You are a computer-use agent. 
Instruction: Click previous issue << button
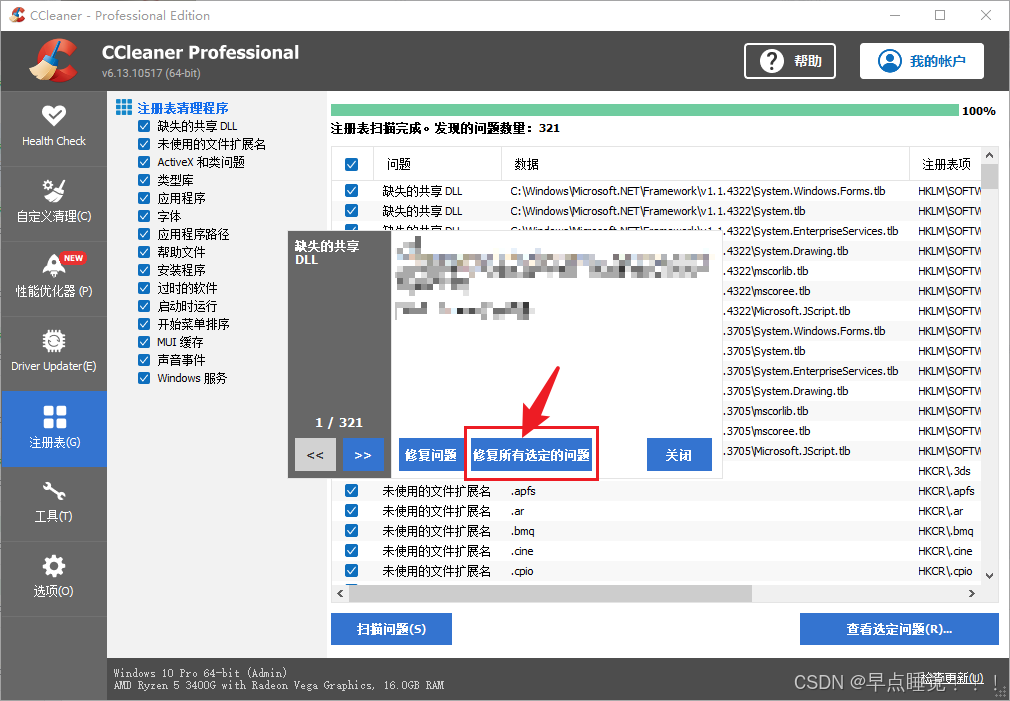pyautogui.click(x=315, y=455)
